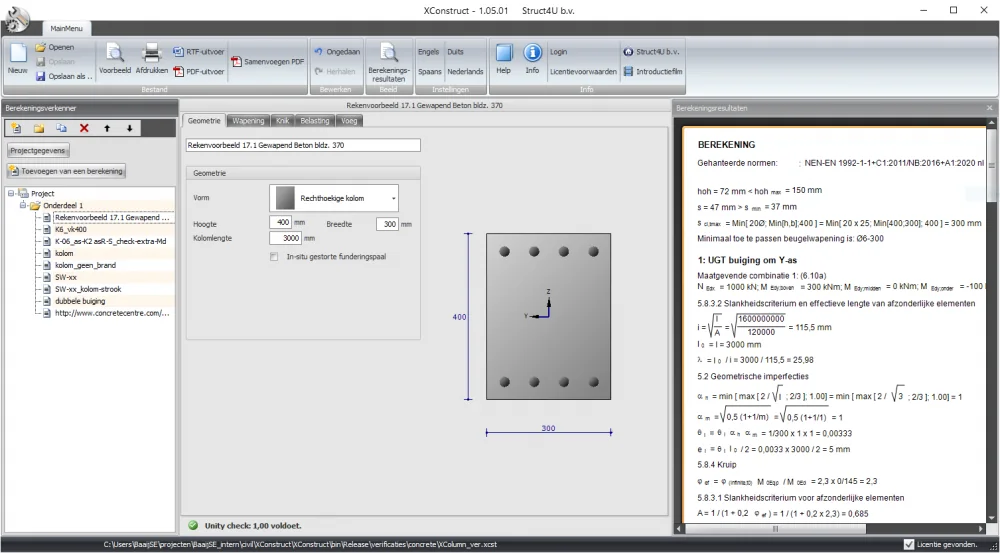Click Toevoegen van een berekening

click(66, 171)
